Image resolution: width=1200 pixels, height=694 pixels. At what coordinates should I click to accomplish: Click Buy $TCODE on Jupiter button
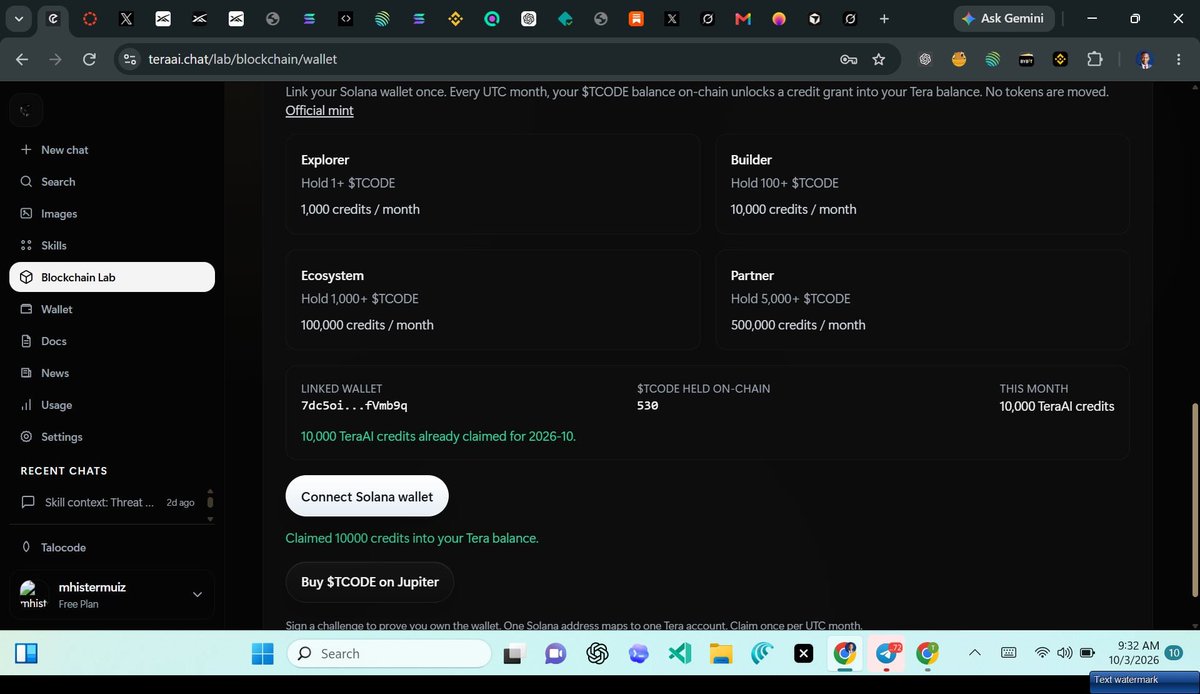370,582
